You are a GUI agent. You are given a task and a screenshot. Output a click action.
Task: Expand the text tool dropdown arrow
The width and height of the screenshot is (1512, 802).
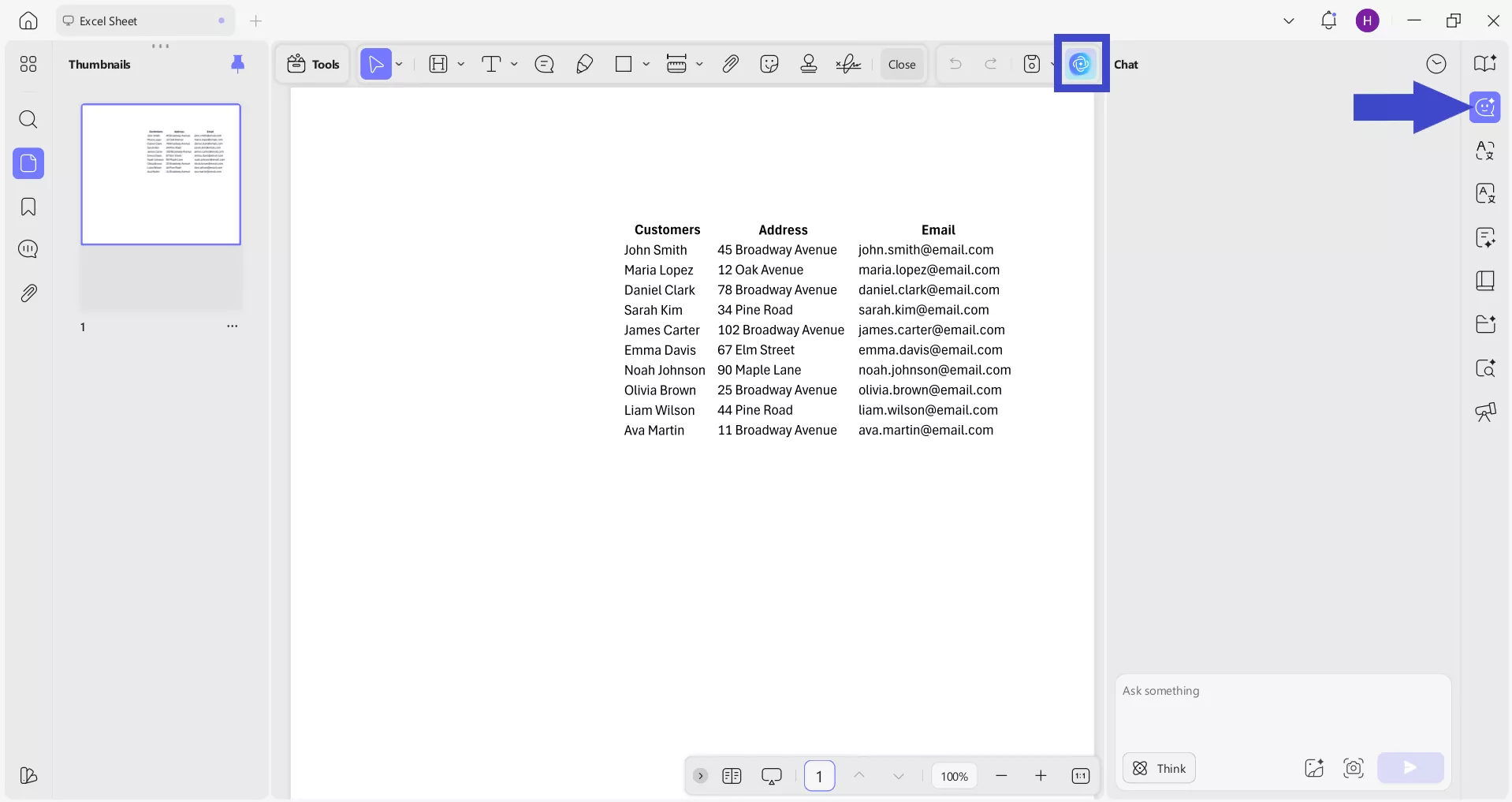tap(514, 64)
